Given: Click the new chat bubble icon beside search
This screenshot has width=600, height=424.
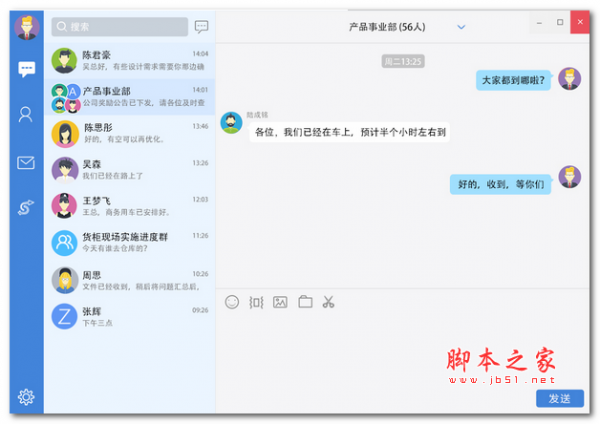Looking at the screenshot, I should [x=201, y=27].
